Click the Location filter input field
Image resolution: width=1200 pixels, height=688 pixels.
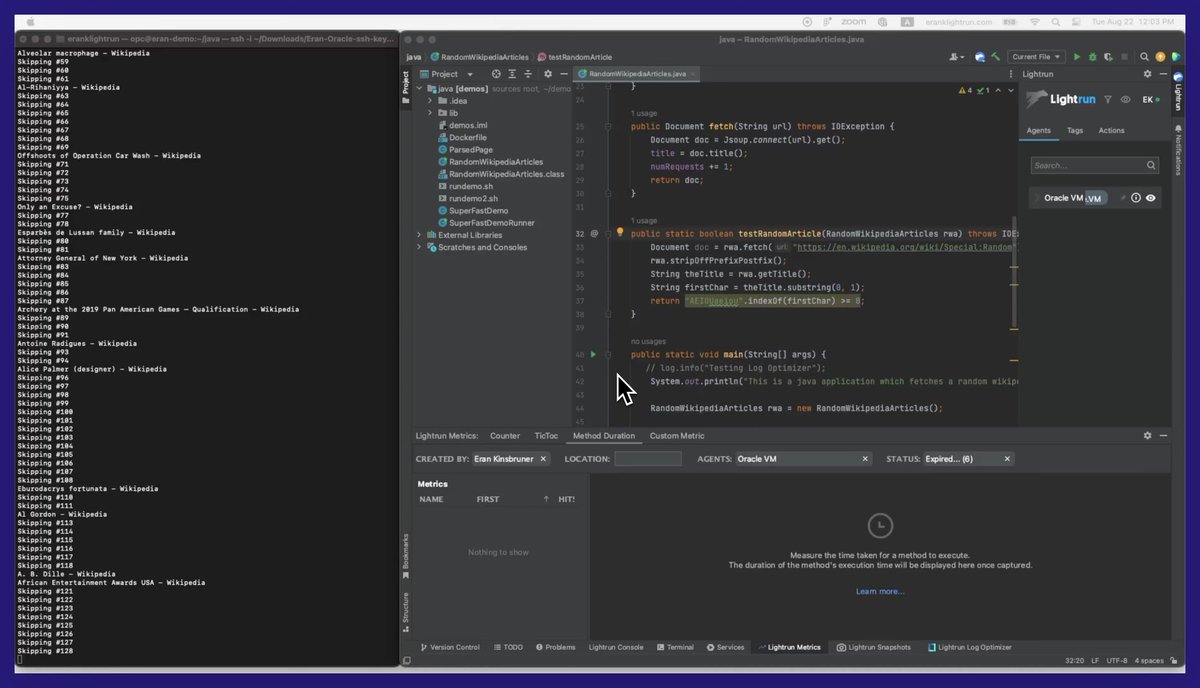coord(648,459)
